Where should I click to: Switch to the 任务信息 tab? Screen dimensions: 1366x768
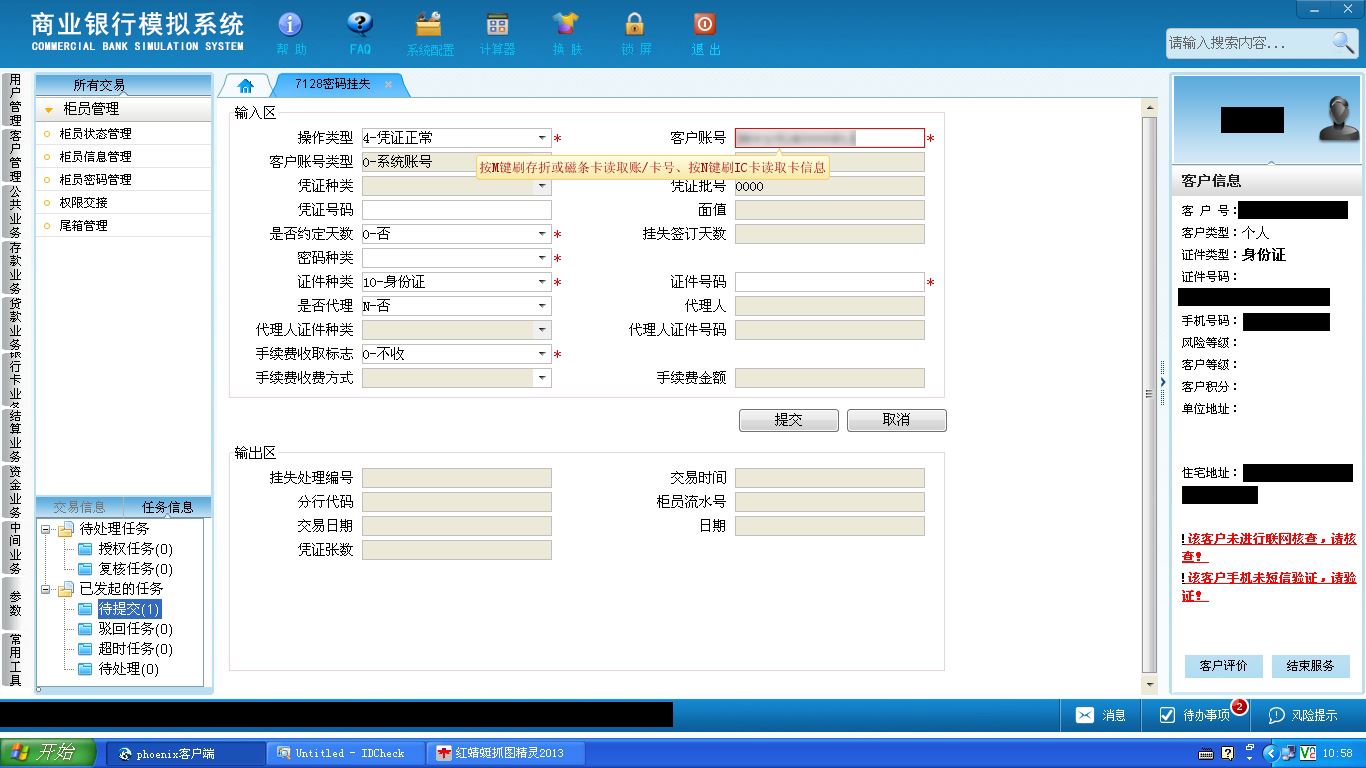click(168, 507)
